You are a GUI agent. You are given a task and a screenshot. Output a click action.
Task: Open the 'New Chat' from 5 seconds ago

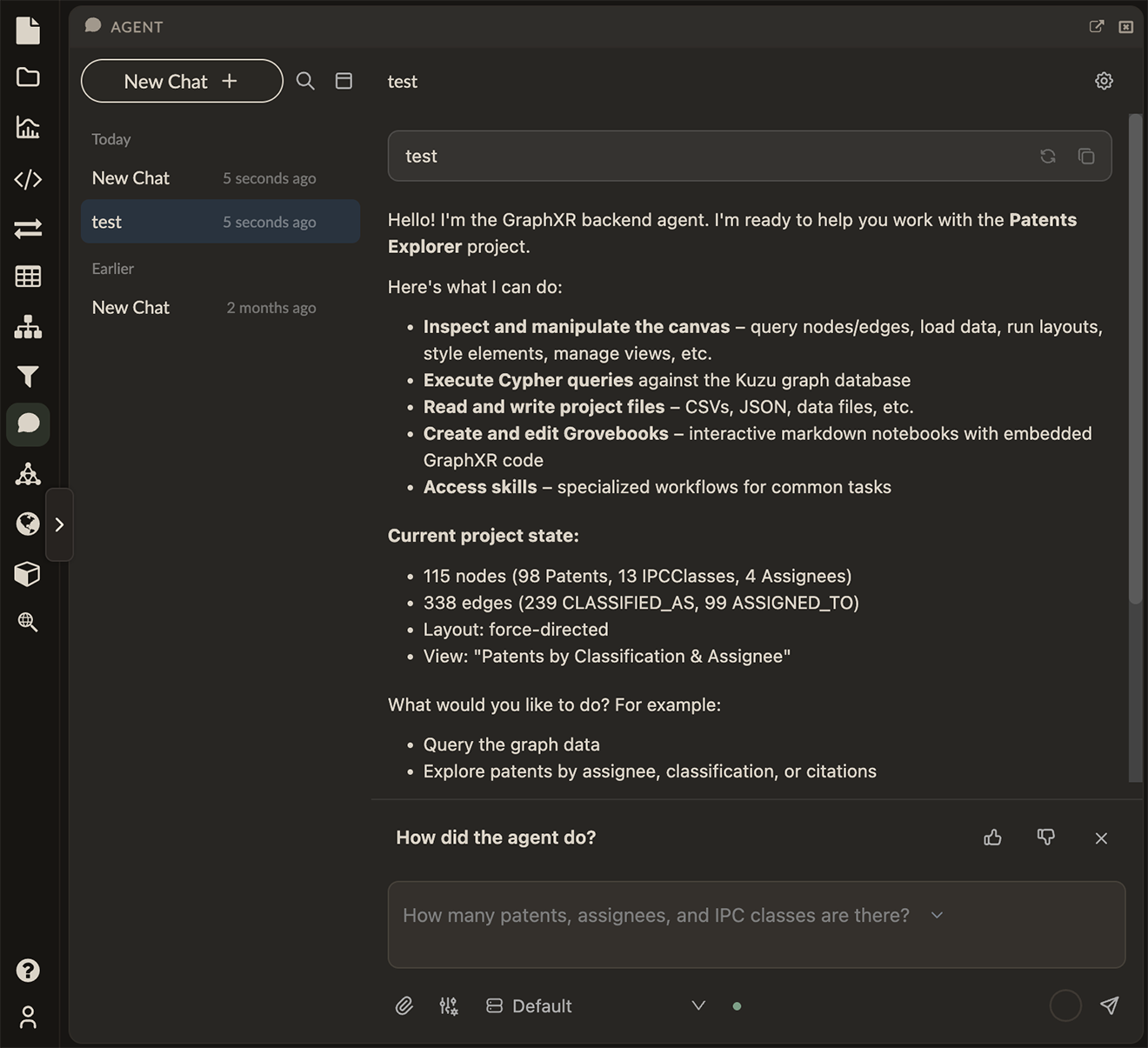(220, 178)
